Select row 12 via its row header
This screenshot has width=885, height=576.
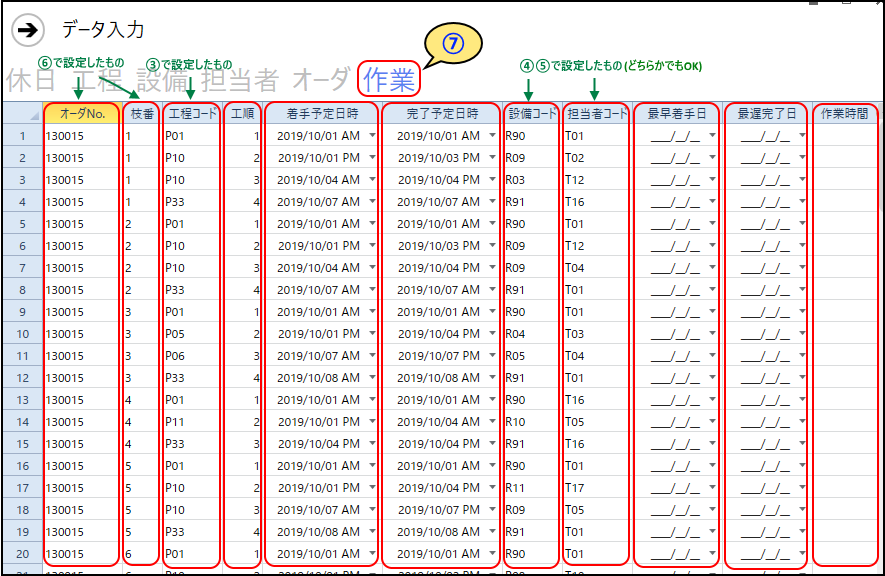coord(22,378)
